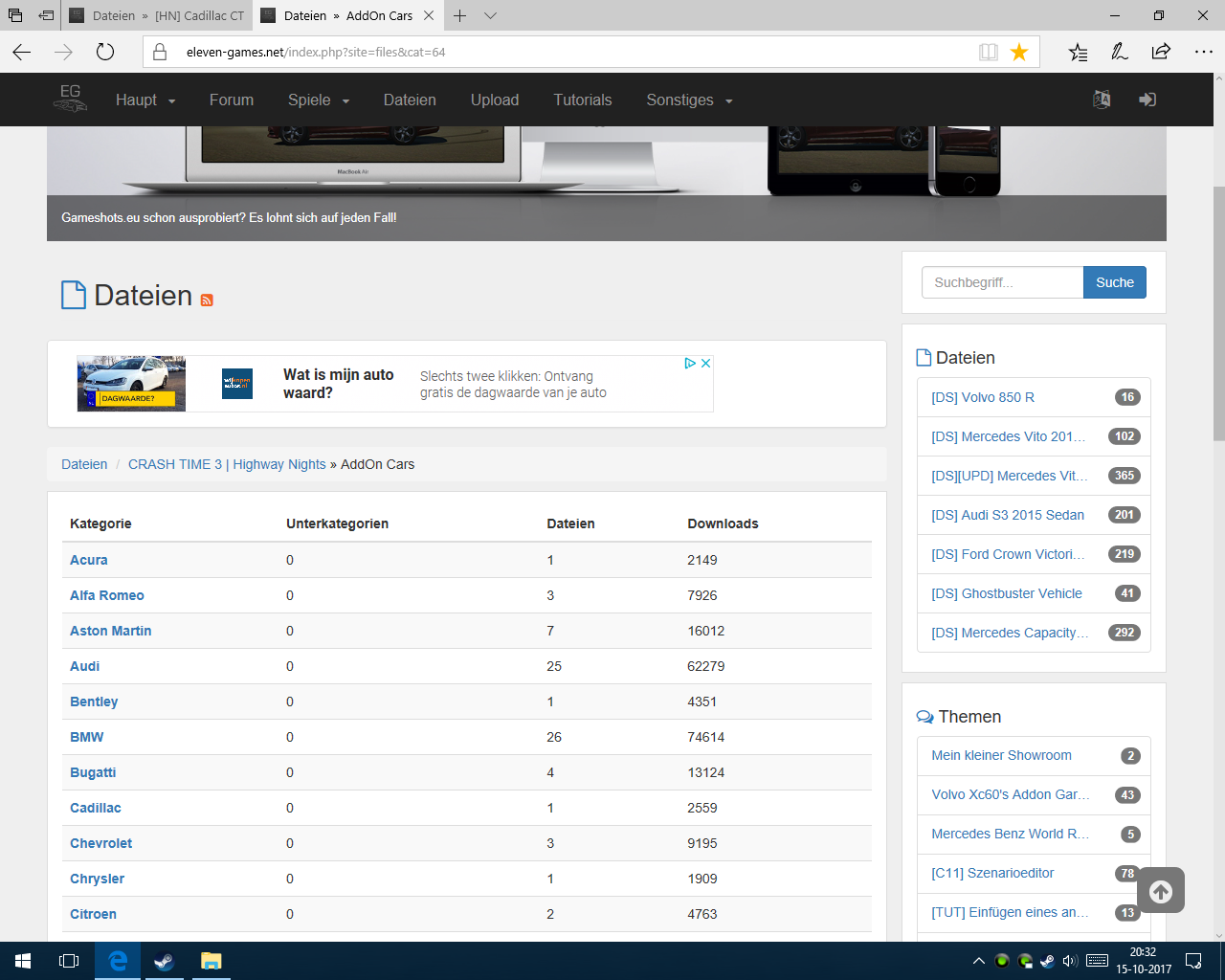Open File Explorer from the taskbar
The image size is (1225, 980).
212,961
